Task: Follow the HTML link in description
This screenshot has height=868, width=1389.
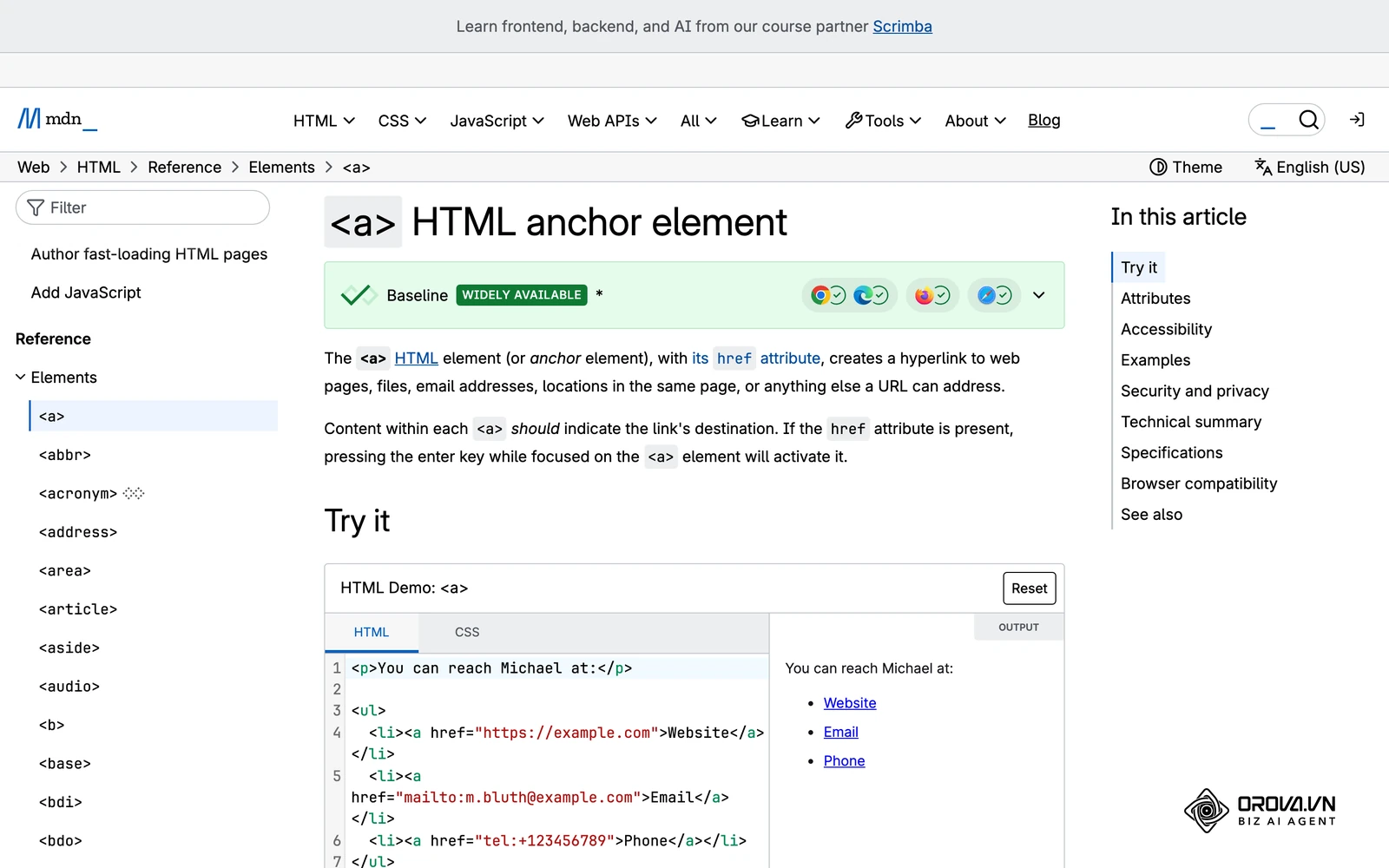Action: [x=417, y=358]
